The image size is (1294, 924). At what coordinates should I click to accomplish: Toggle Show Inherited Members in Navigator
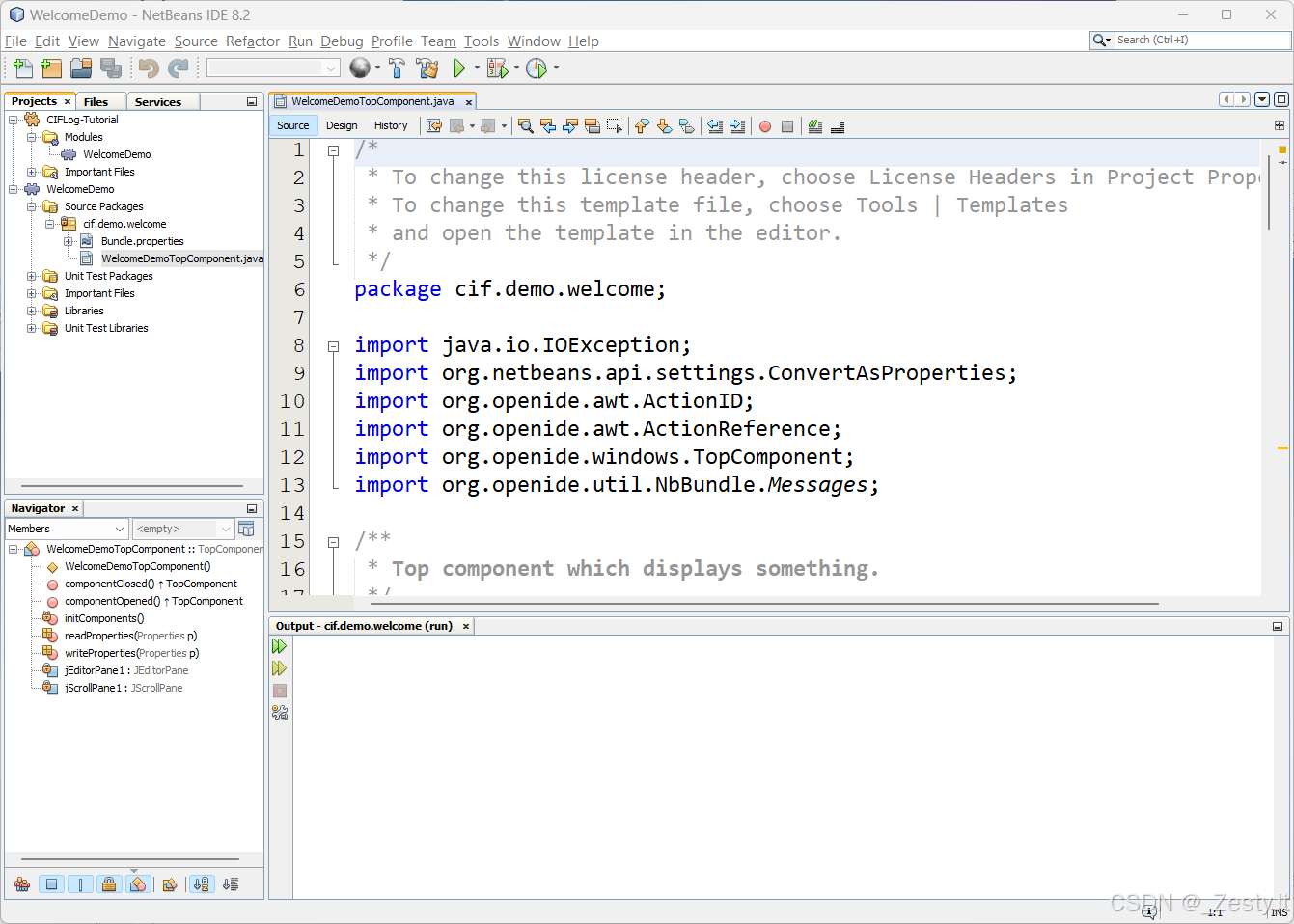tap(21, 883)
